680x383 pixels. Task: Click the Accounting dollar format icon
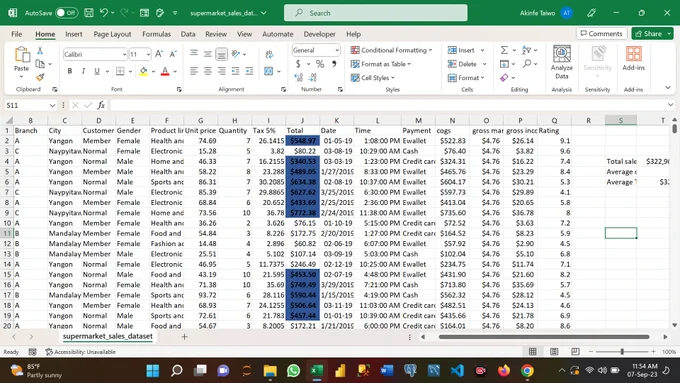click(298, 64)
